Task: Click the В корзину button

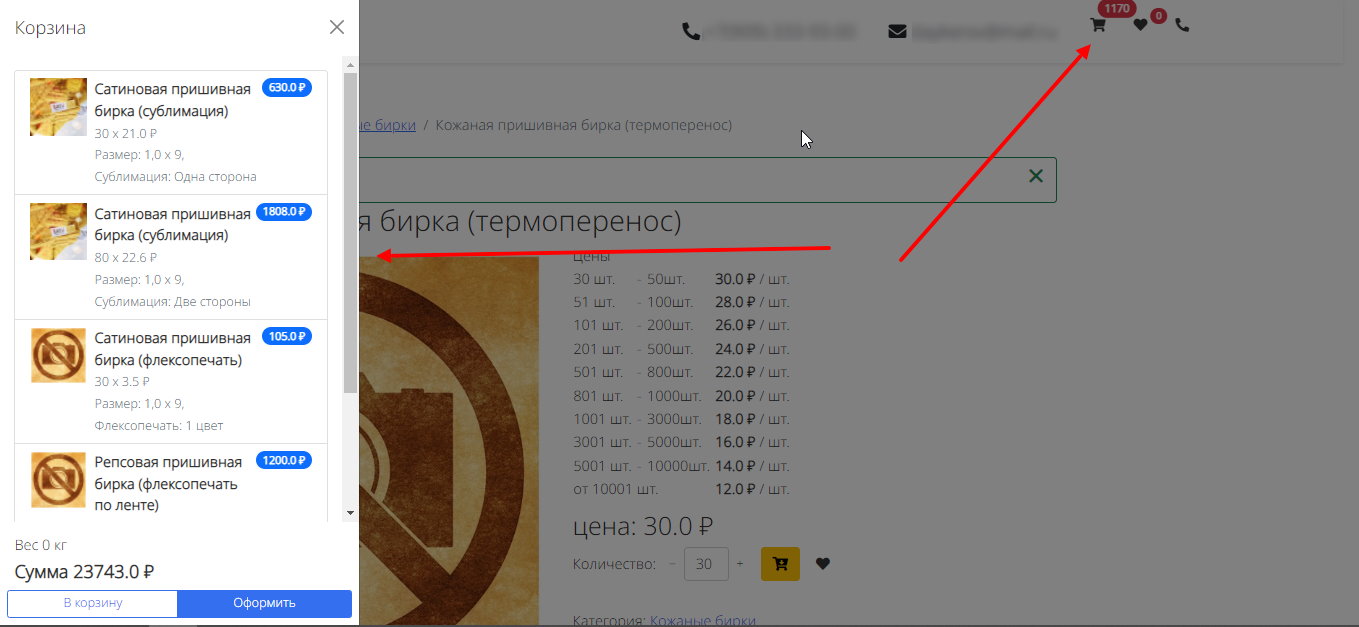Action: [x=93, y=603]
